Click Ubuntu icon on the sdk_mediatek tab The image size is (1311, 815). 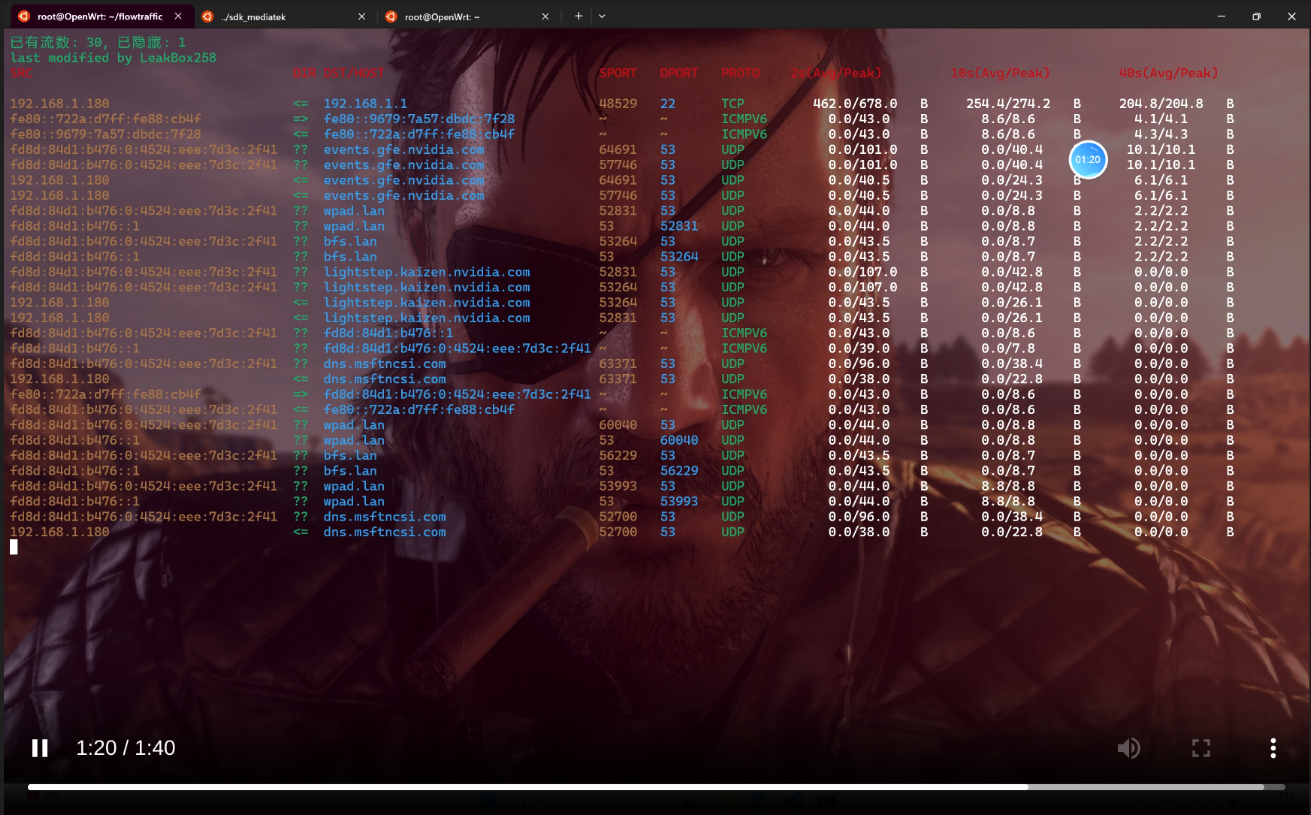[208, 17]
